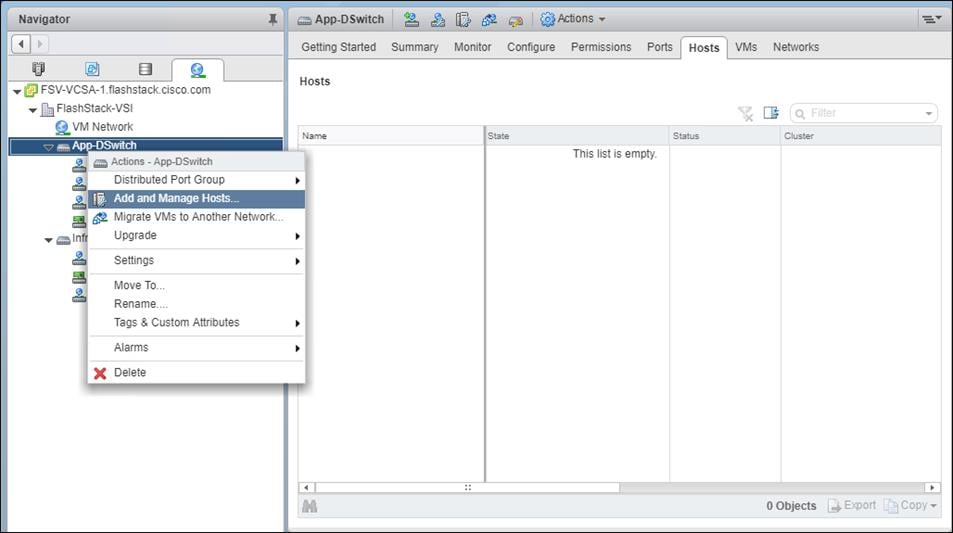This screenshot has width=953, height=533.
Task: Click the green uplink group icon under Infra switch
Action: pos(79,277)
